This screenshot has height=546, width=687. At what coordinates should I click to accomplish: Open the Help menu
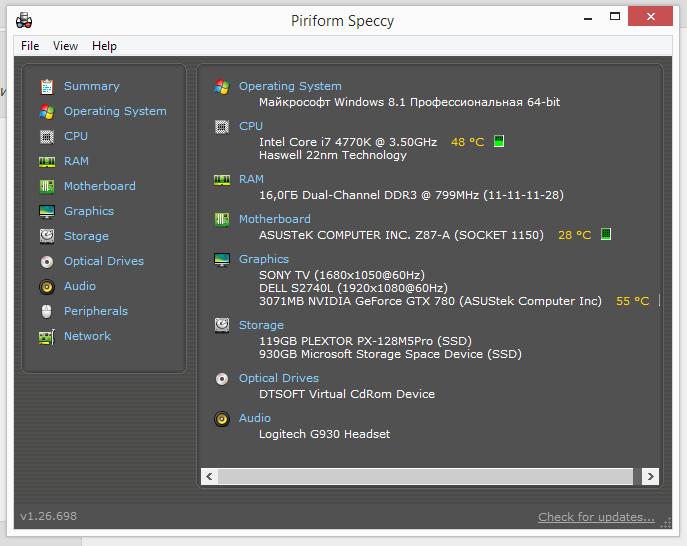[104, 46]
